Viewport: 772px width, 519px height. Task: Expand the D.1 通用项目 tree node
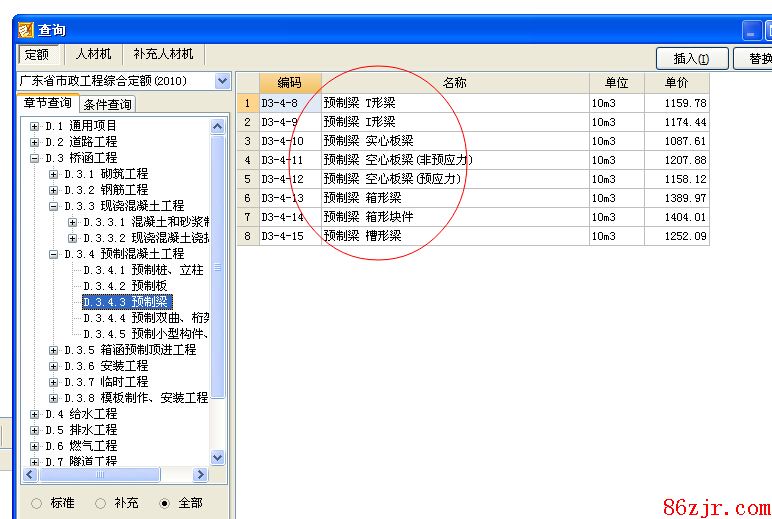coord(35,126)
